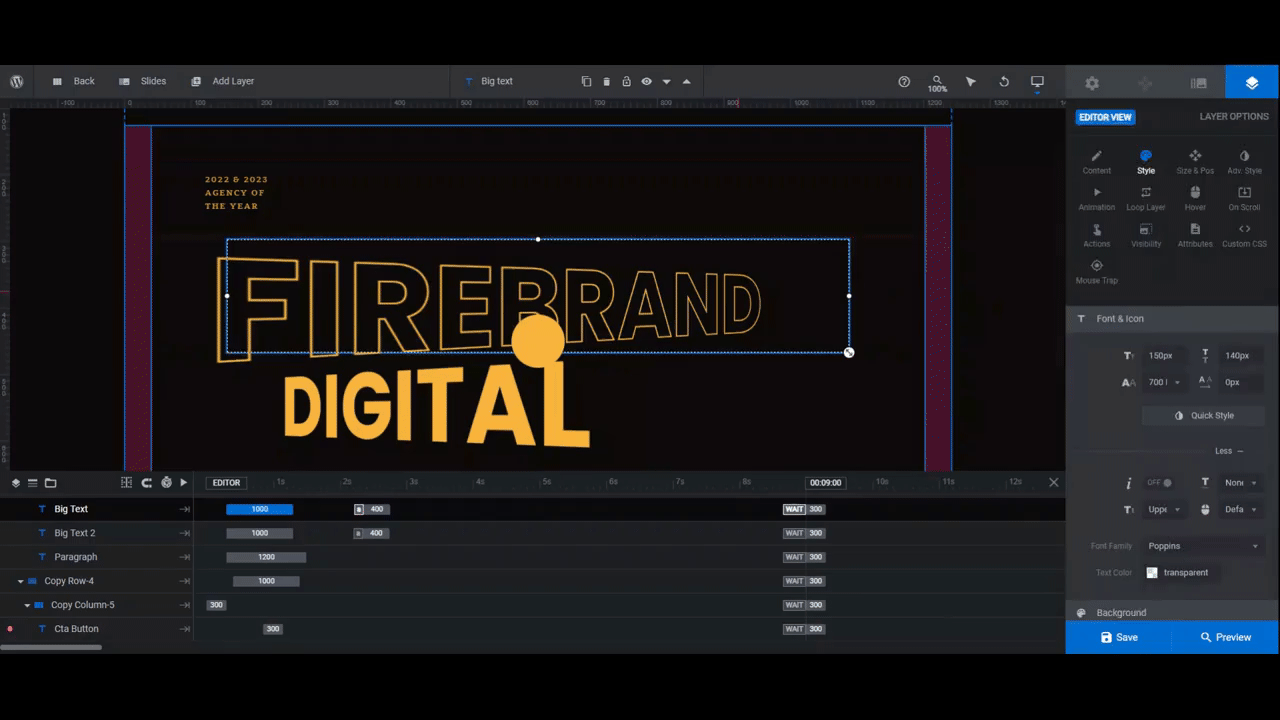Move selected layer up in order
The image size is (1280, 720).
pos(686,81)
